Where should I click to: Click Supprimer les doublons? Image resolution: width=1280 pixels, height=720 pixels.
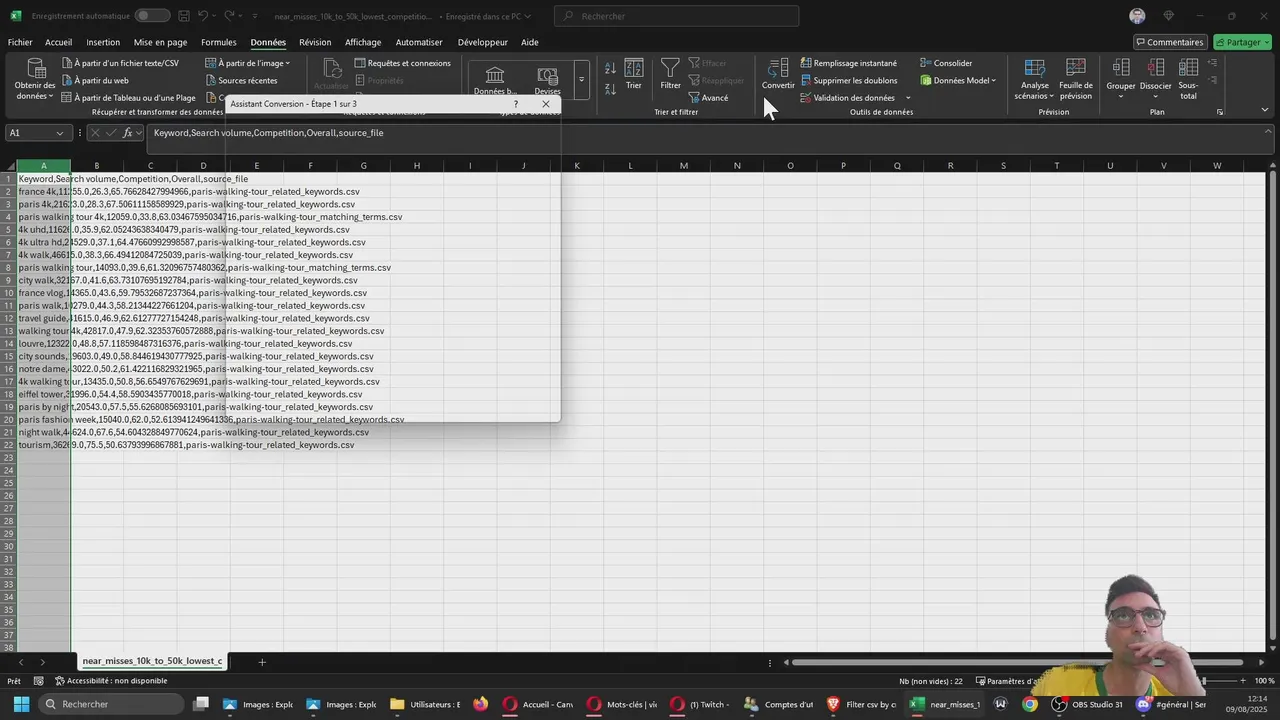point(848,80)
